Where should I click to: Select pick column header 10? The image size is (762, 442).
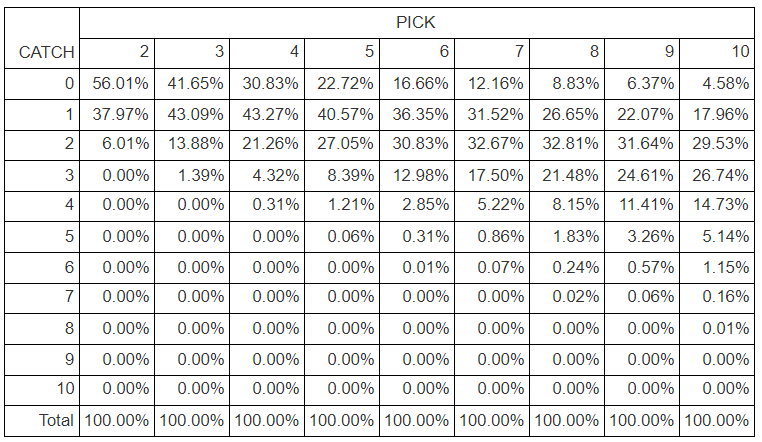[x=717, y=53]
